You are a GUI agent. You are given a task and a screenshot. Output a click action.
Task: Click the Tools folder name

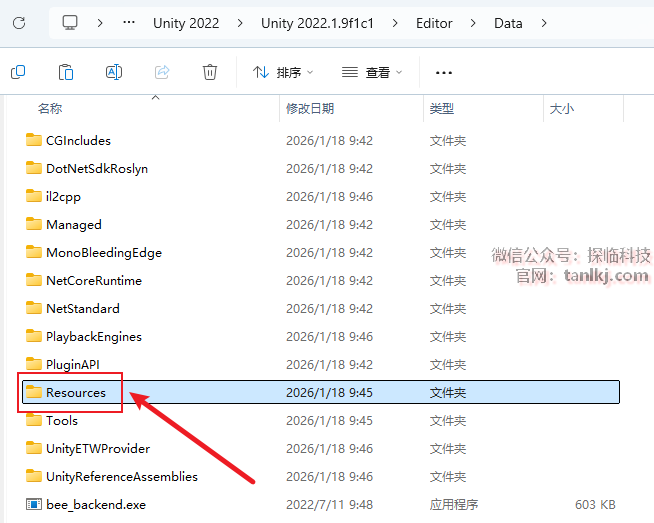click(62, 420)
